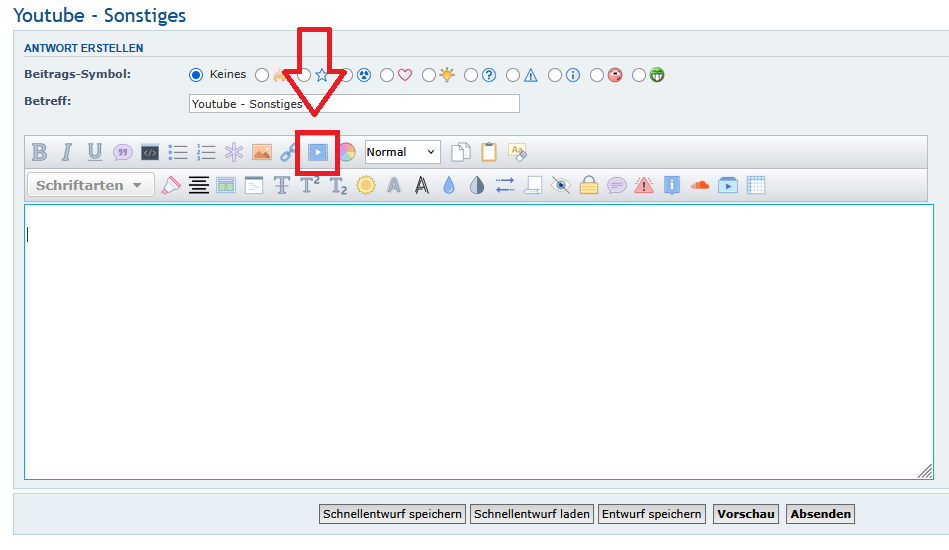Select the flame symbol radio button

click(x=261, y=75)
